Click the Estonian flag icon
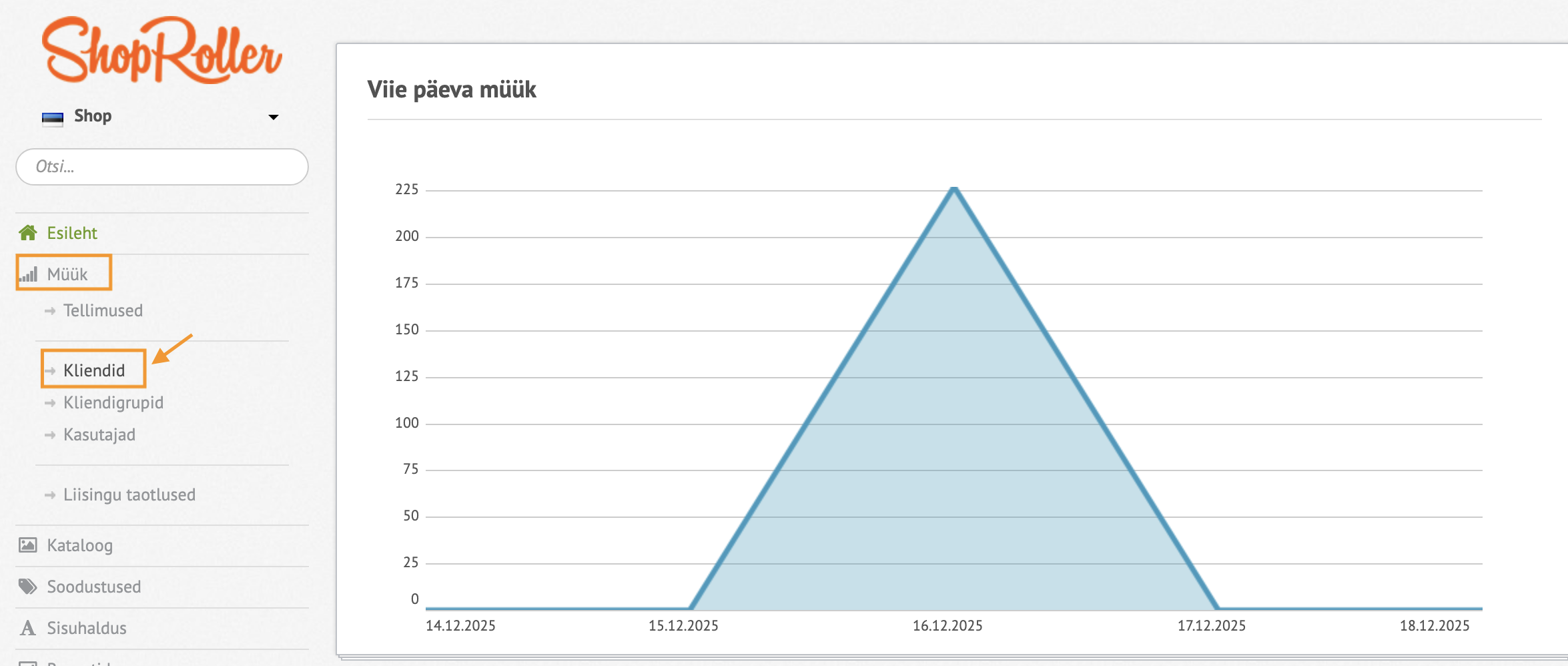1568x666 pixels. click(x=53, y=118)
